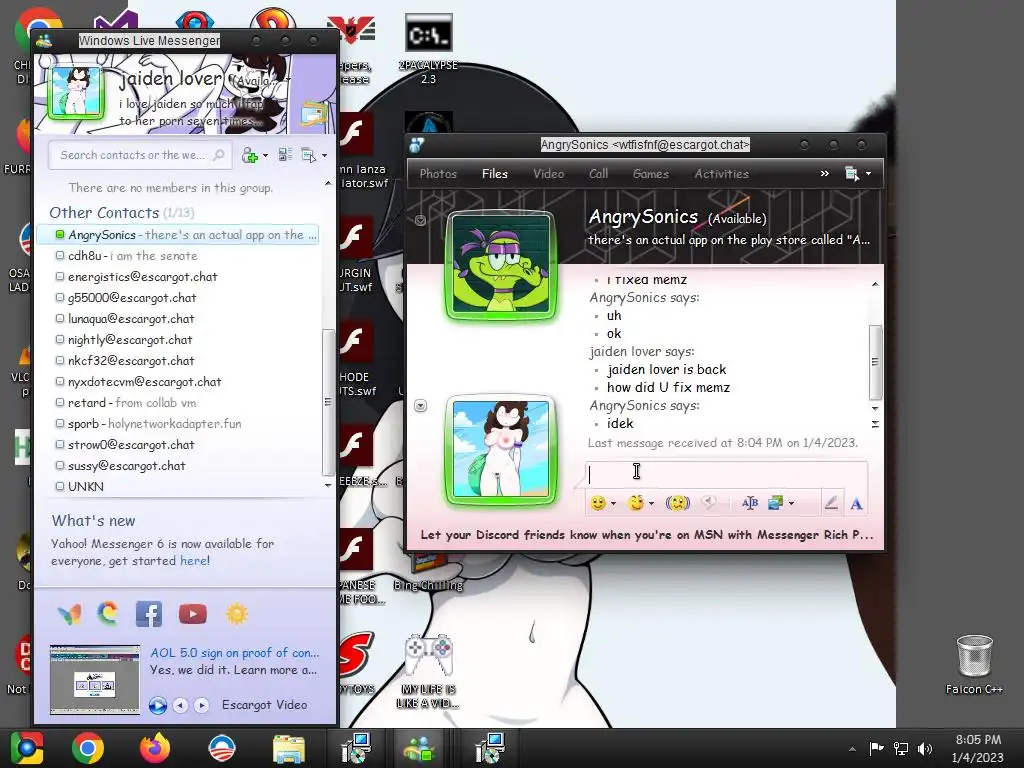Switch to the Files tab
The image size is (1024, 768).
coord(494,174)
